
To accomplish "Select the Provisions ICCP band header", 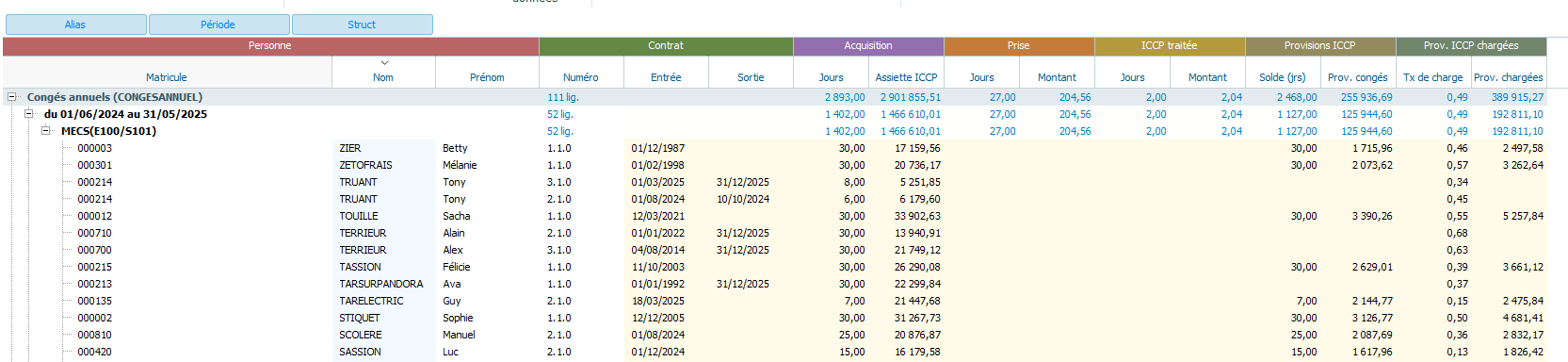I will [x=1320, y=45].
